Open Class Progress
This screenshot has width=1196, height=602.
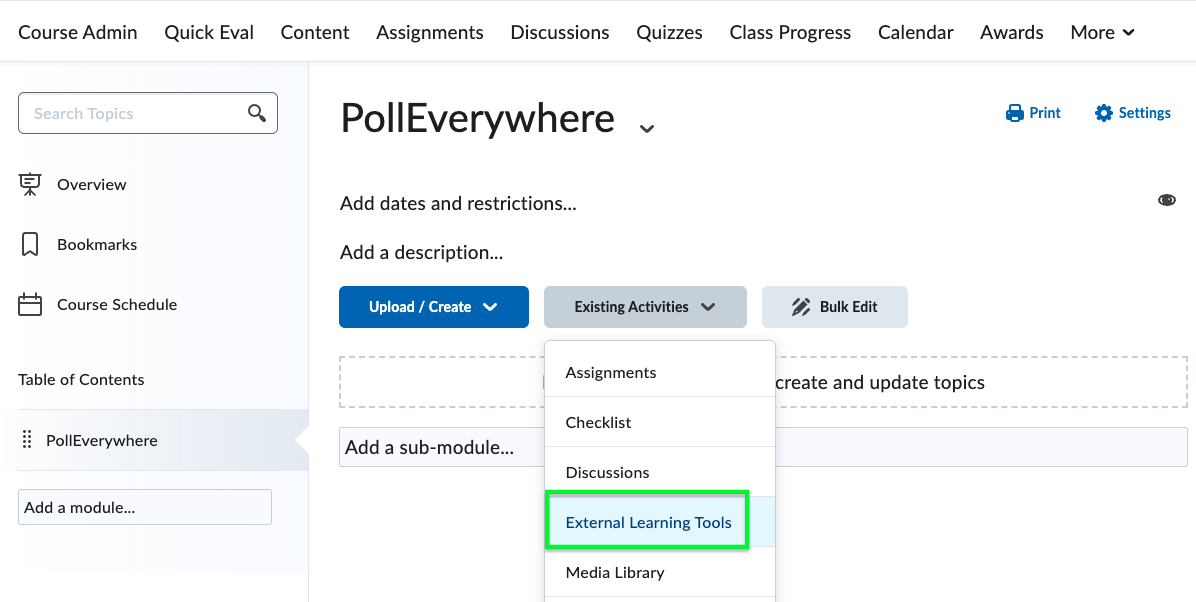tap(790, 33)
